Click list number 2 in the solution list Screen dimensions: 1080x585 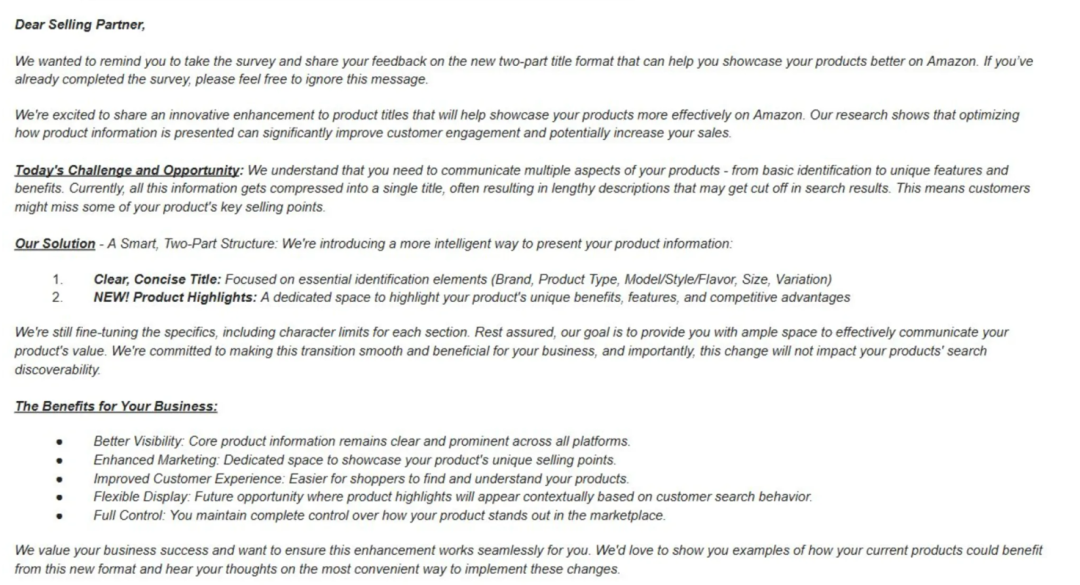tap(57, 297)
